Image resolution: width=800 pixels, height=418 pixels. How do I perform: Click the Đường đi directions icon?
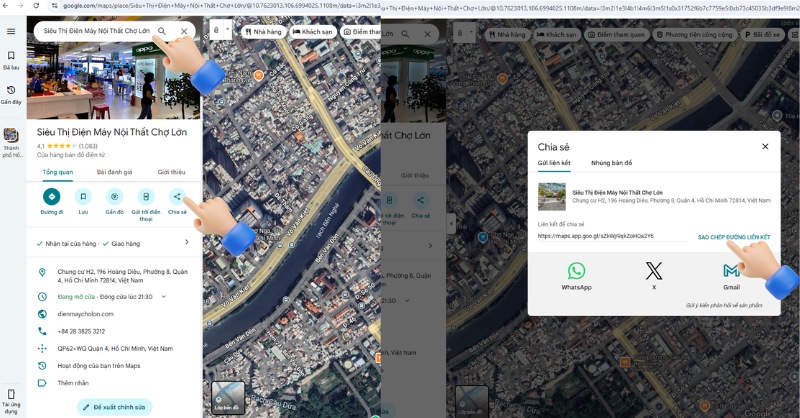[51, 196]
